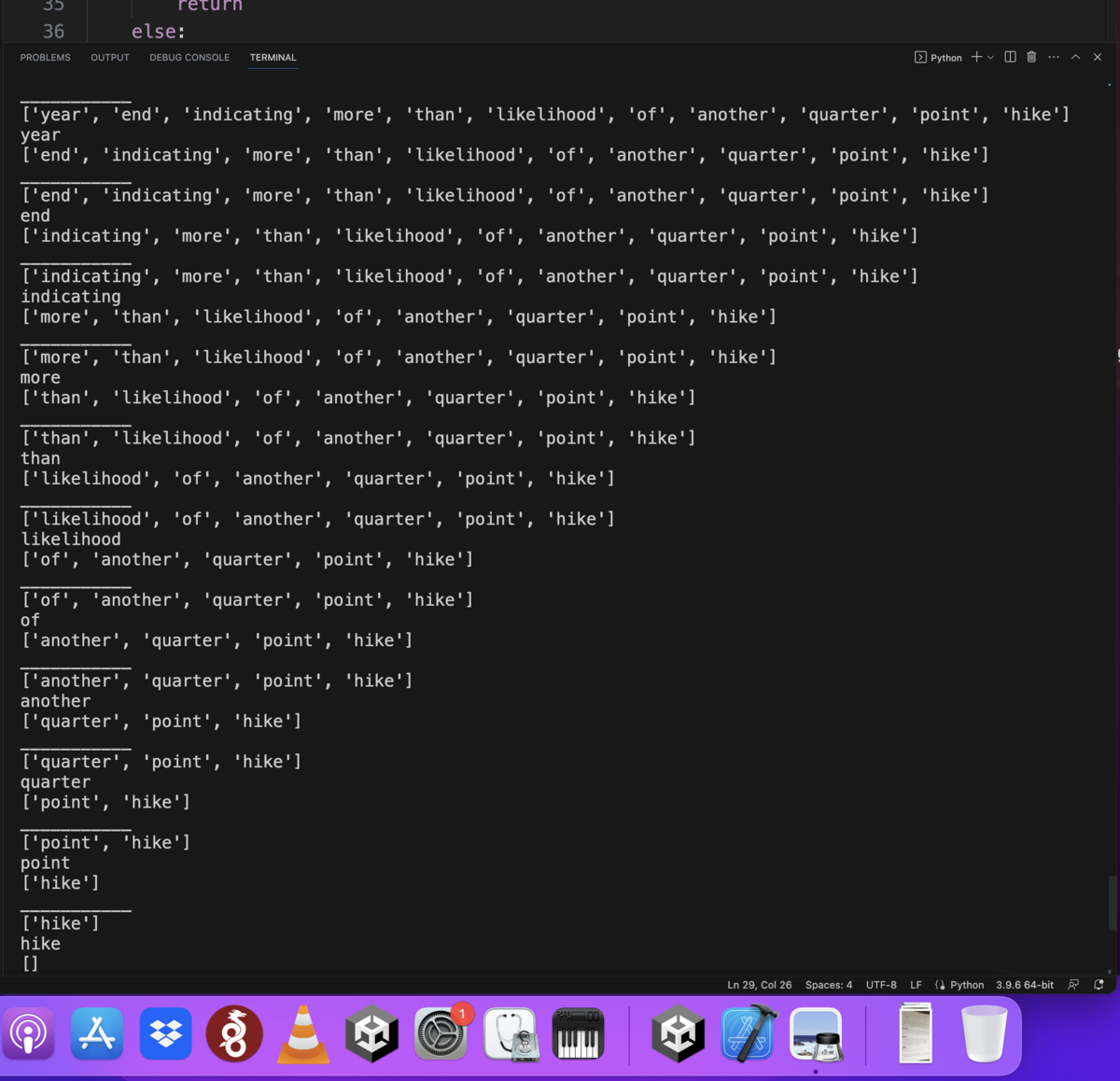The width and height of the screenshot is (1120, 1081).
Task: Click the Python language mode selector
Action: click(x=966, y=984)
